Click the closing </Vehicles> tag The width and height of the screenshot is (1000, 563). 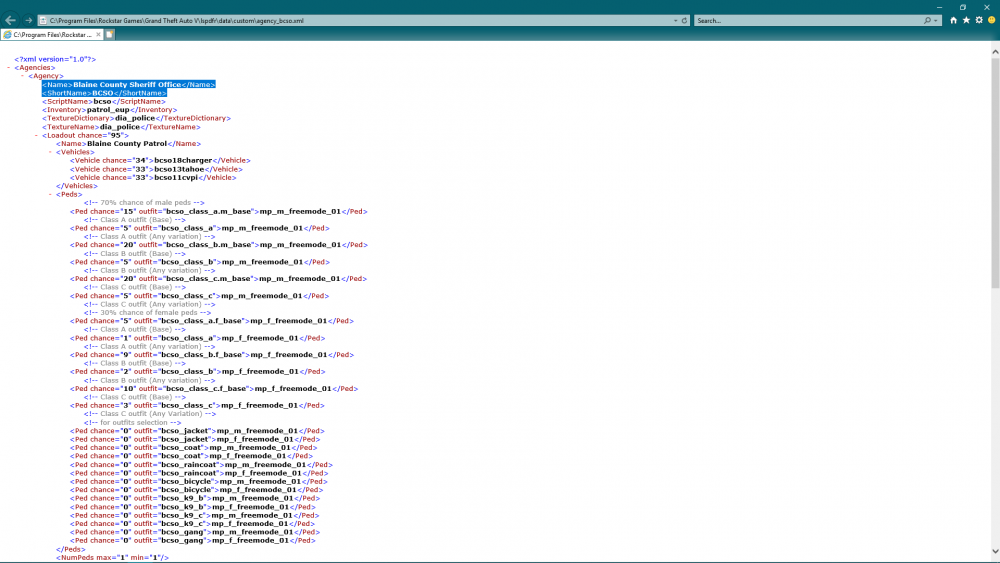pos(77,186)
